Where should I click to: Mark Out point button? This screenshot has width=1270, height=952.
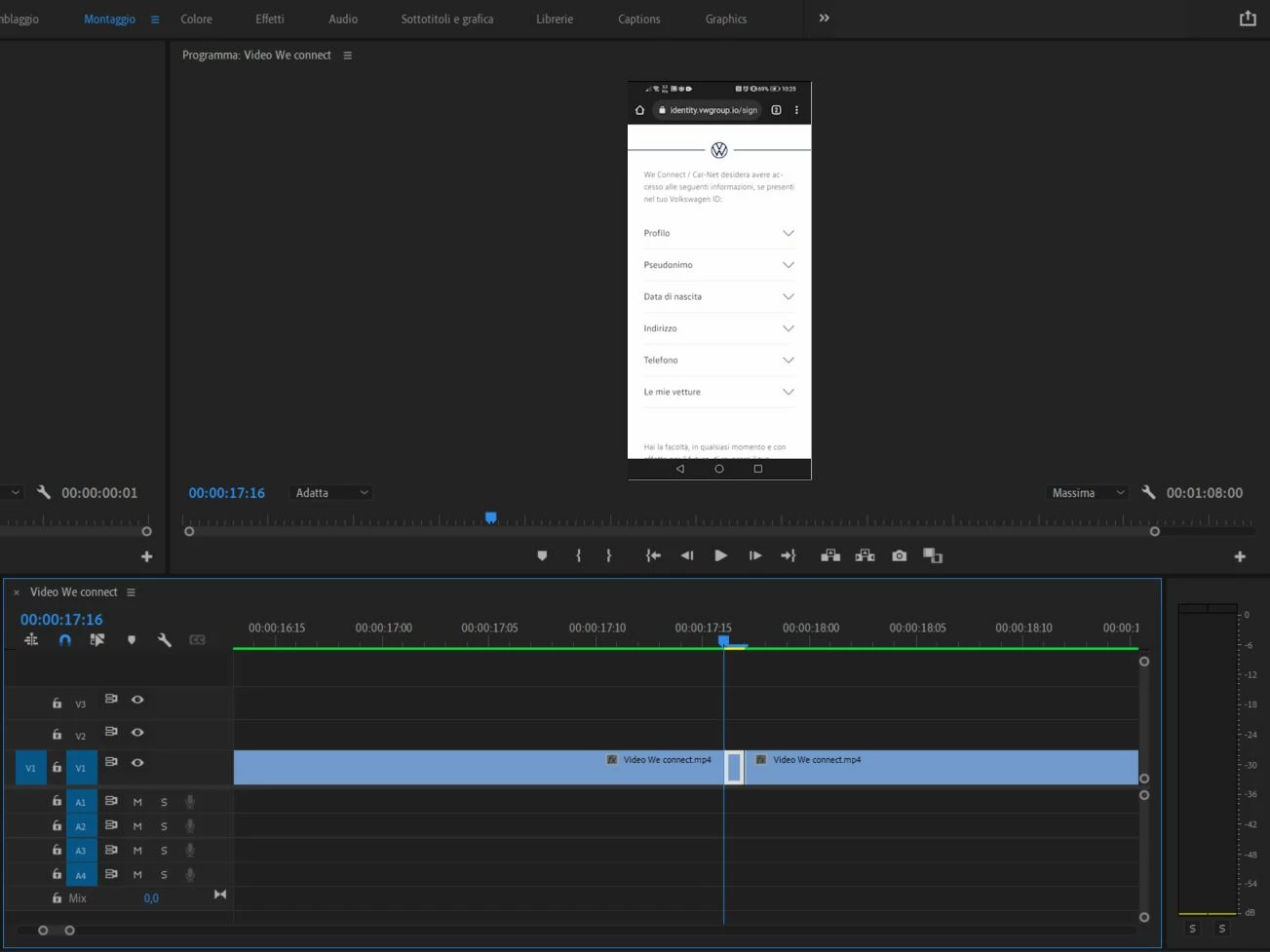click(x=609, y=555)
